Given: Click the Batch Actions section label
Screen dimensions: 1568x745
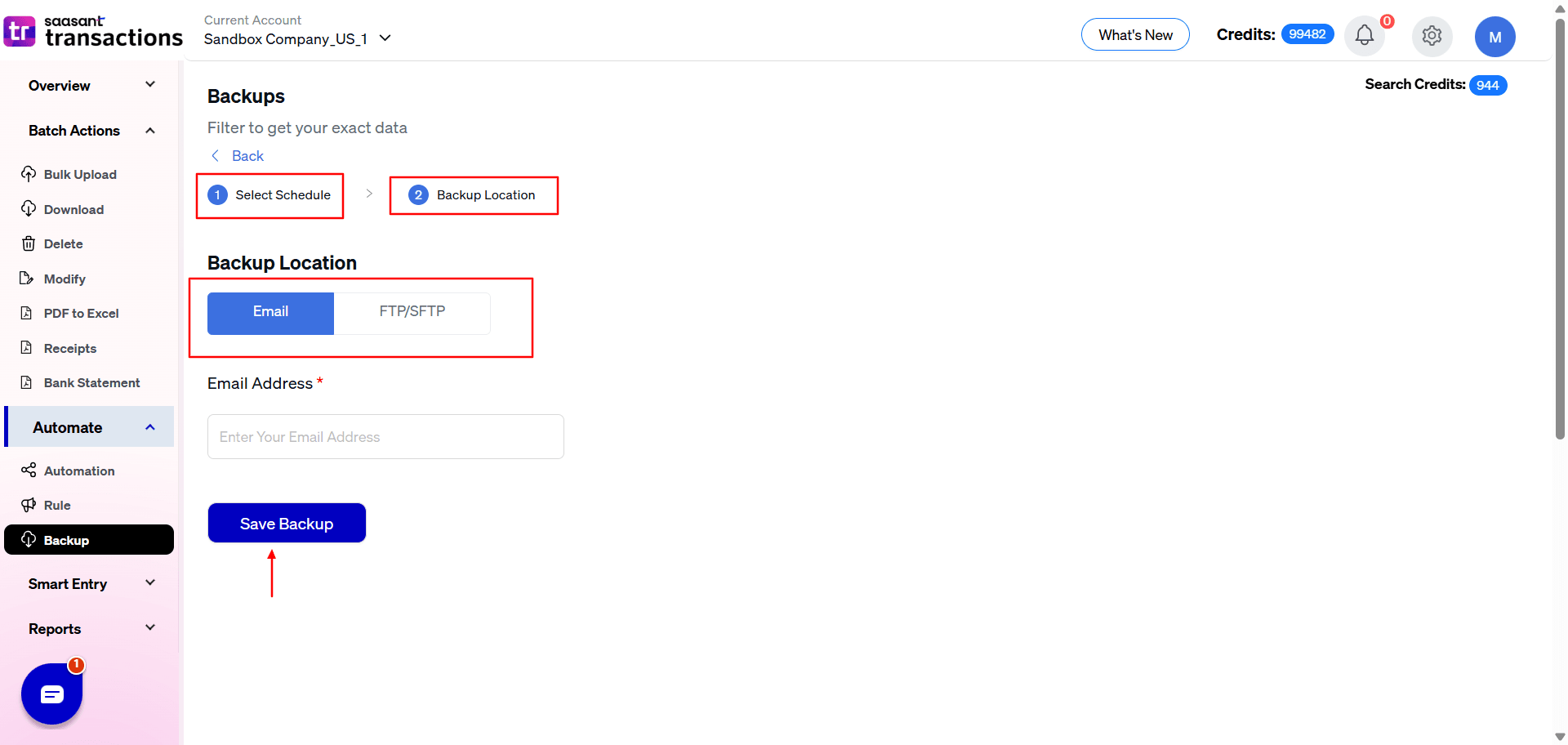Looking at the screenshot, I should click(74, 131).
